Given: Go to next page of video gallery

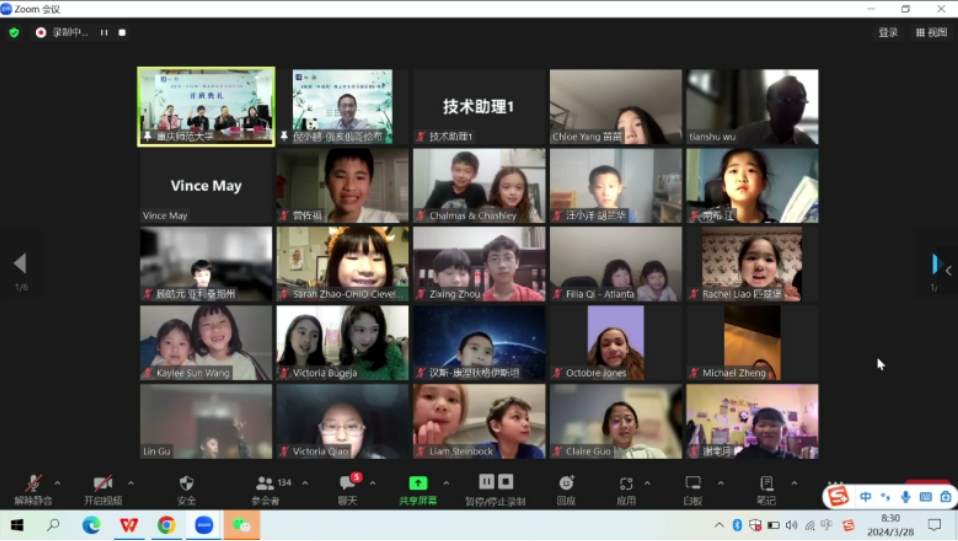Looking at the screenshot, I should pos(937,264).
